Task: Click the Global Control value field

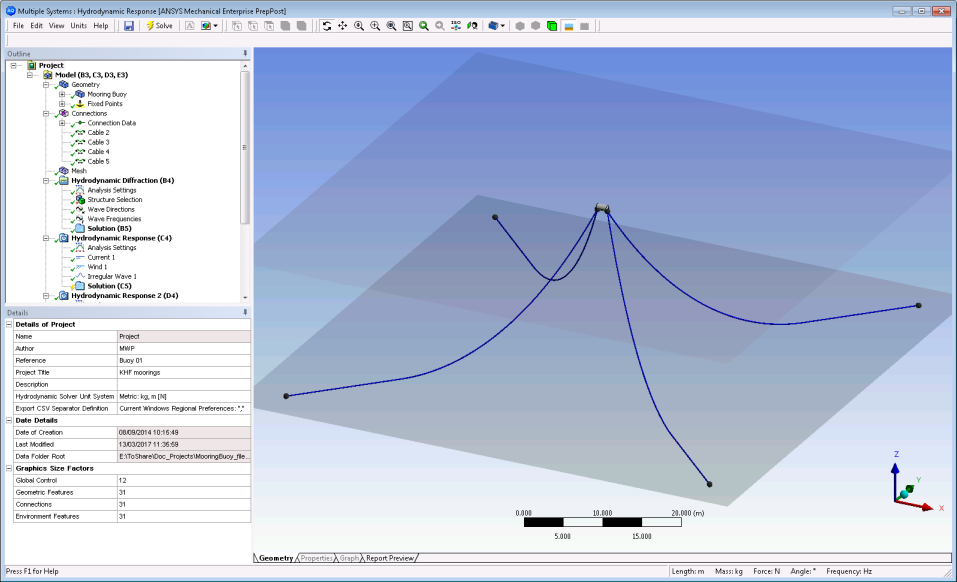Action: 183,480
